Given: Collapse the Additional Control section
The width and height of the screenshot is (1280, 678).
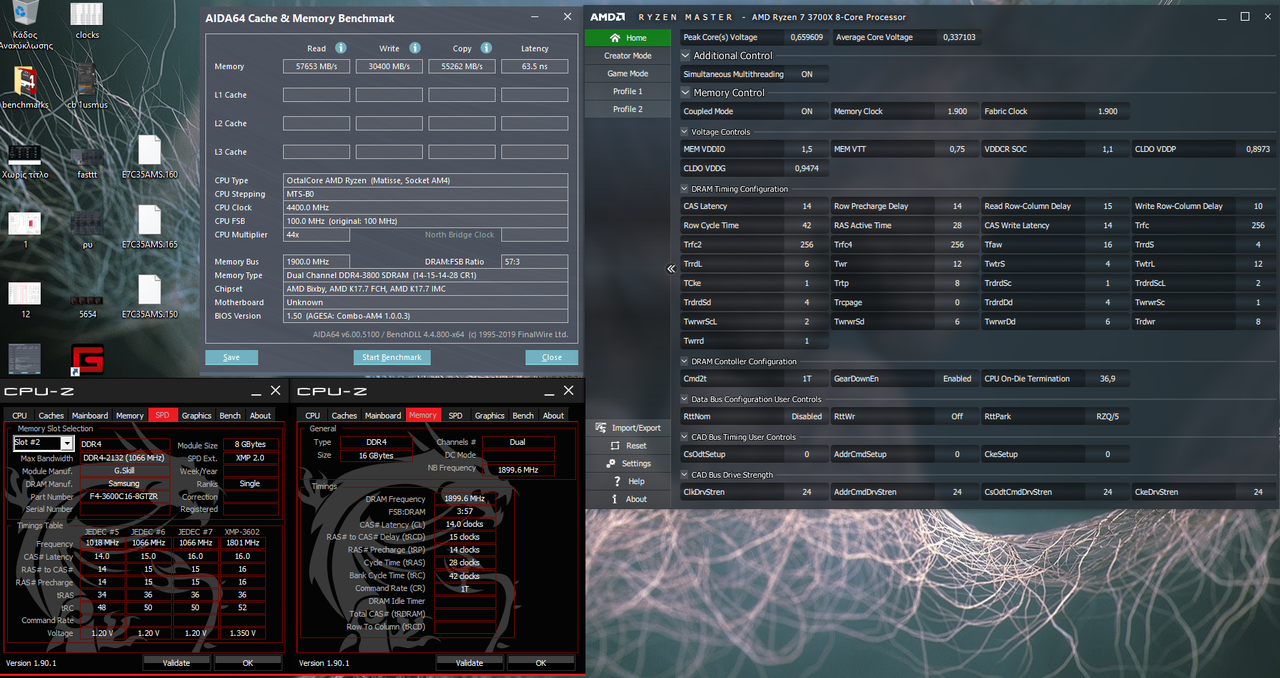Looking at the screenshot, I should click(x=685, y=56).
